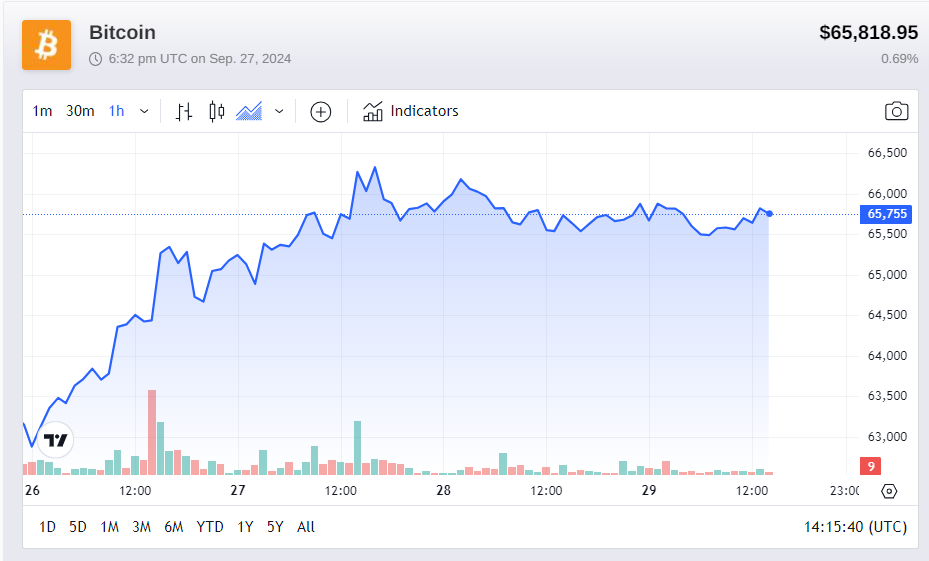This screenshot has width=929, height=561.
Task: Select the bar chart style icon
Action: click(183, 111)
